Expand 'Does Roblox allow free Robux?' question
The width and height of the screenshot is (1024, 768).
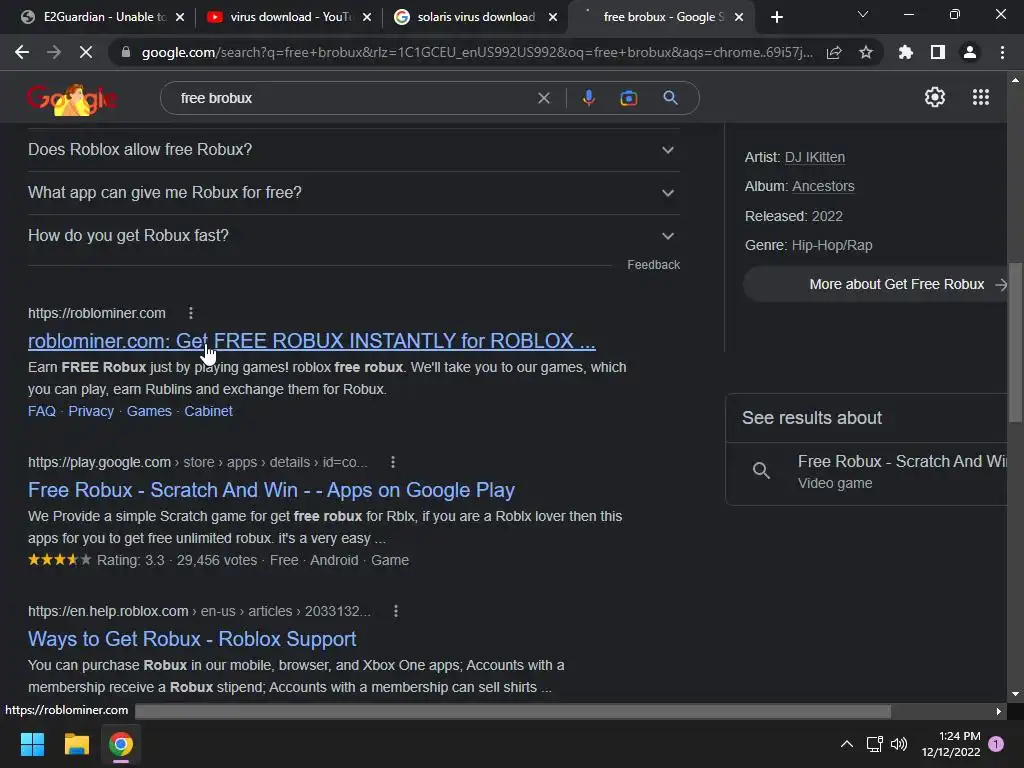point(353,150)
